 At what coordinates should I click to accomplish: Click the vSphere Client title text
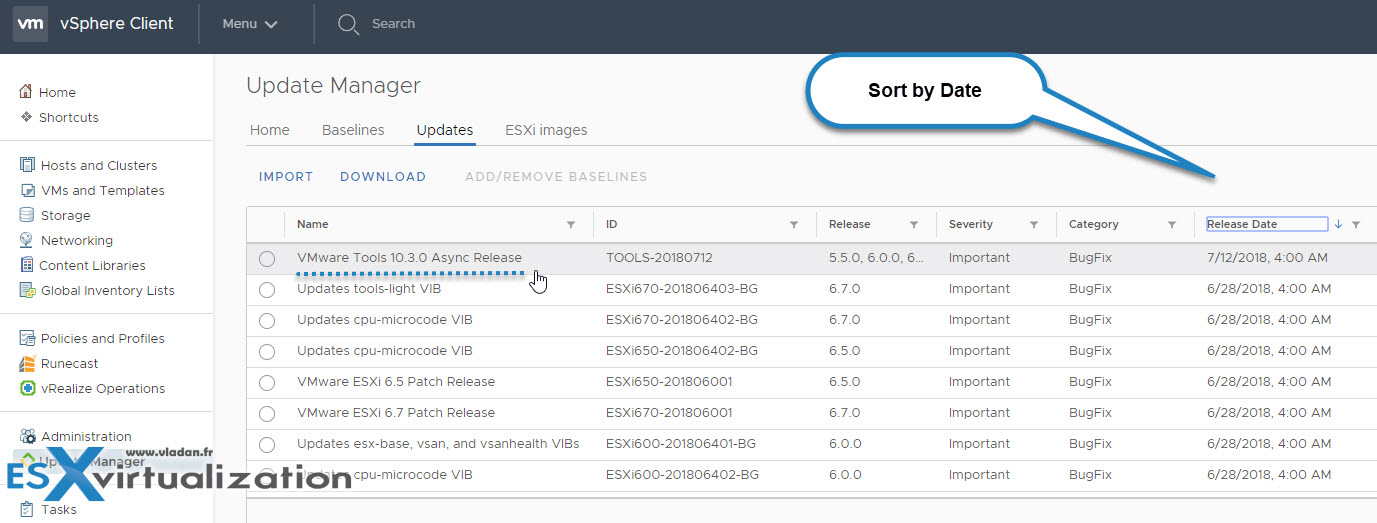tap(117, 24)
